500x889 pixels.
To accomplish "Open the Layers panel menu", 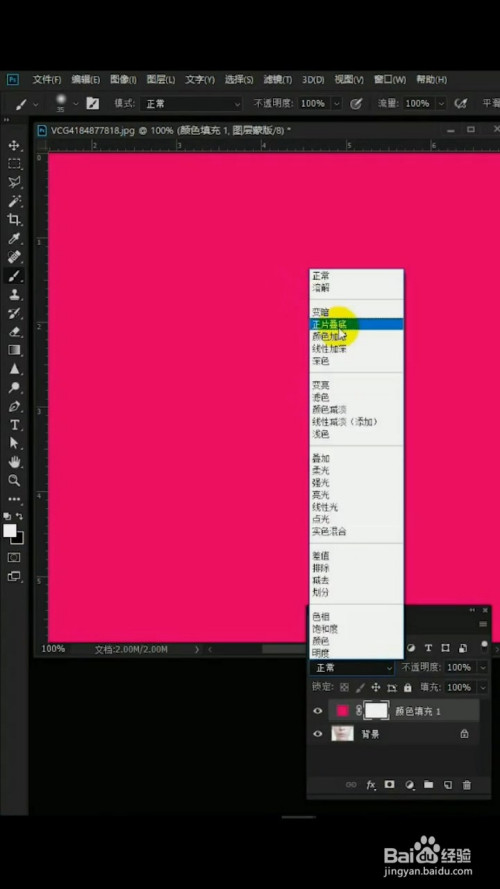I will (483, 624).
